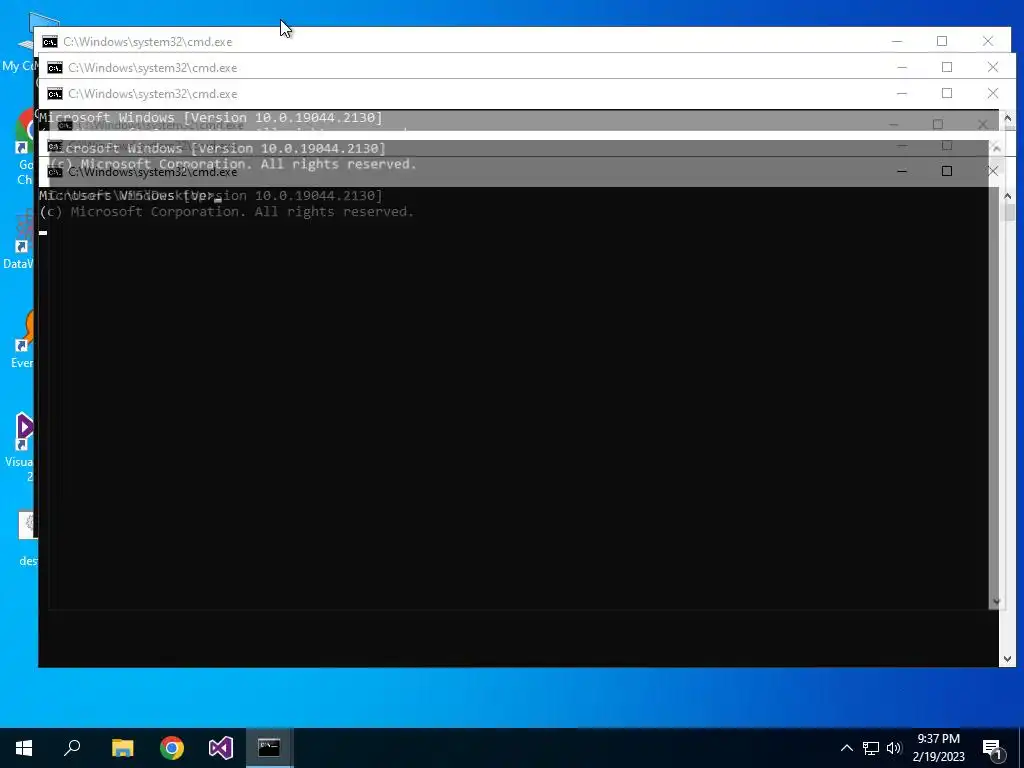The image size is (1024, 768).
Task: Minimize the second-from-back cmd.exe window
Action: click(x=902, y=67)
